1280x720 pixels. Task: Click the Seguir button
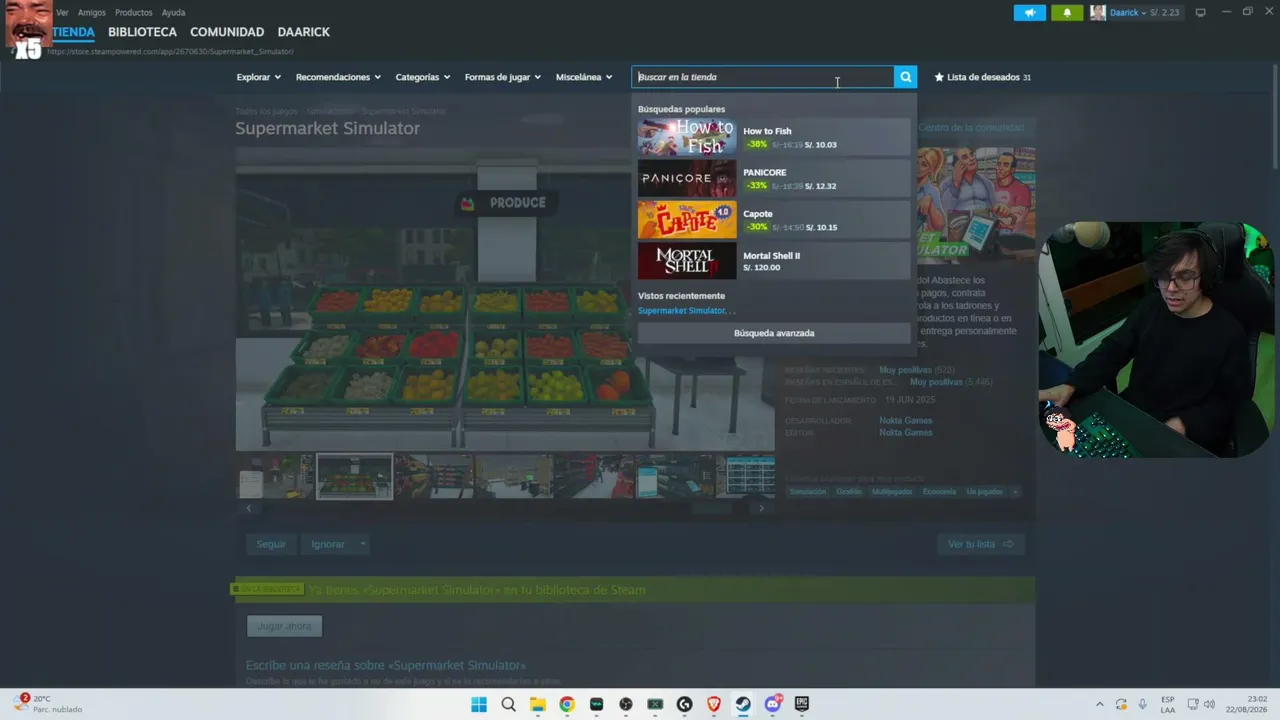271,544
